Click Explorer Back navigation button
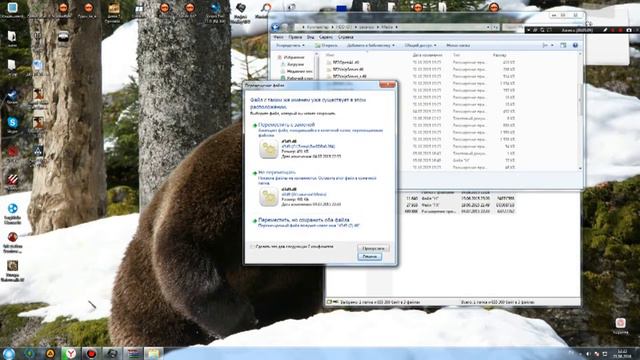The width and height of the screenshot is (640, 360). pyautogui.click(x=276, y=27)
